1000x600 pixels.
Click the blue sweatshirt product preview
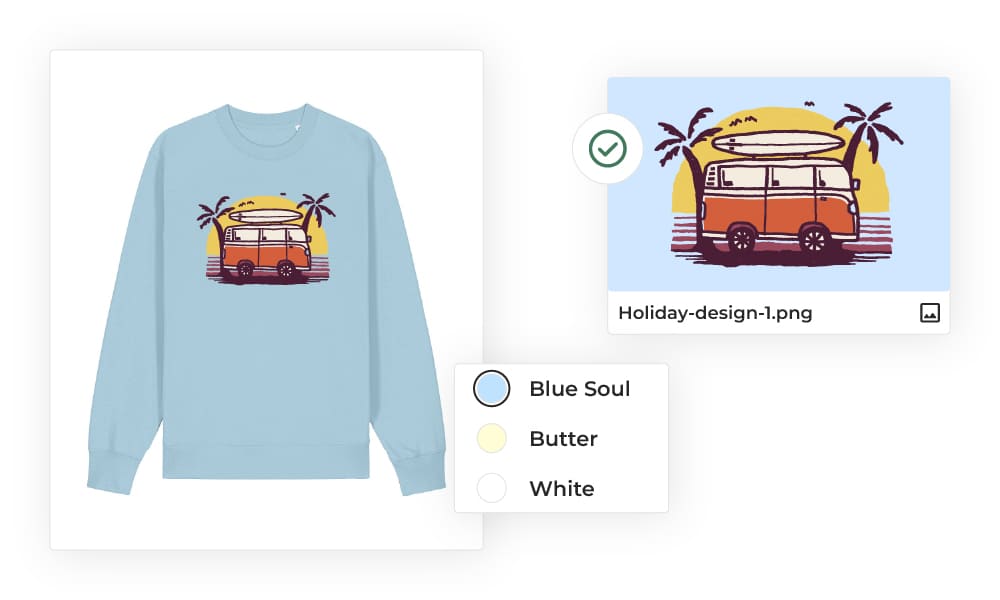click(x=267, y=300)
